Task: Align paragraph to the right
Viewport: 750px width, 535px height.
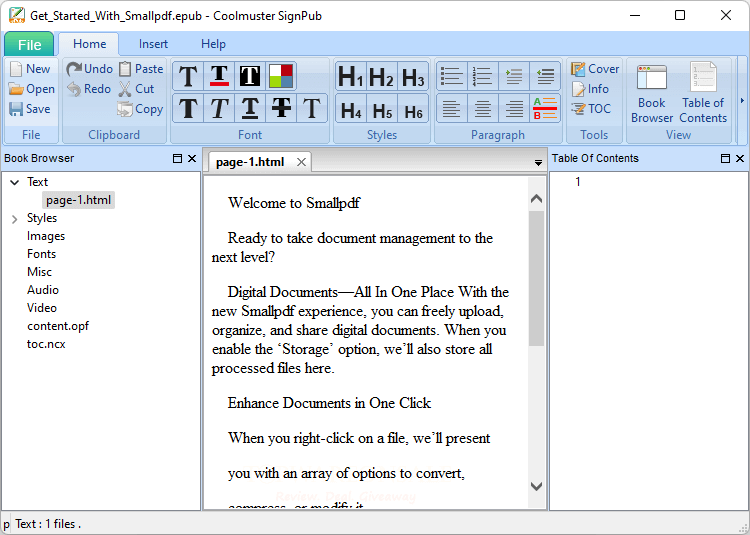Action: [514, 108]
